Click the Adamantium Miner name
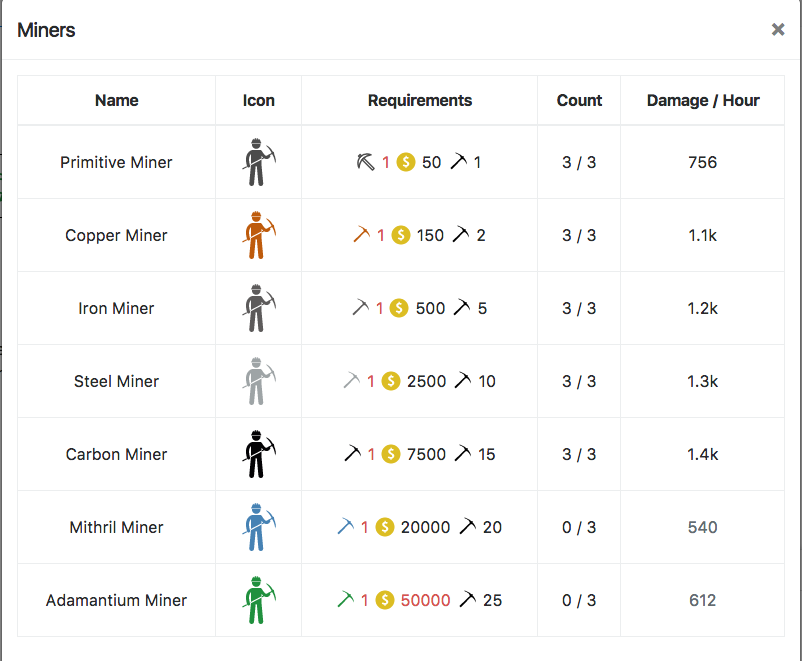This screenshot has width=802, height=661. 116,600
